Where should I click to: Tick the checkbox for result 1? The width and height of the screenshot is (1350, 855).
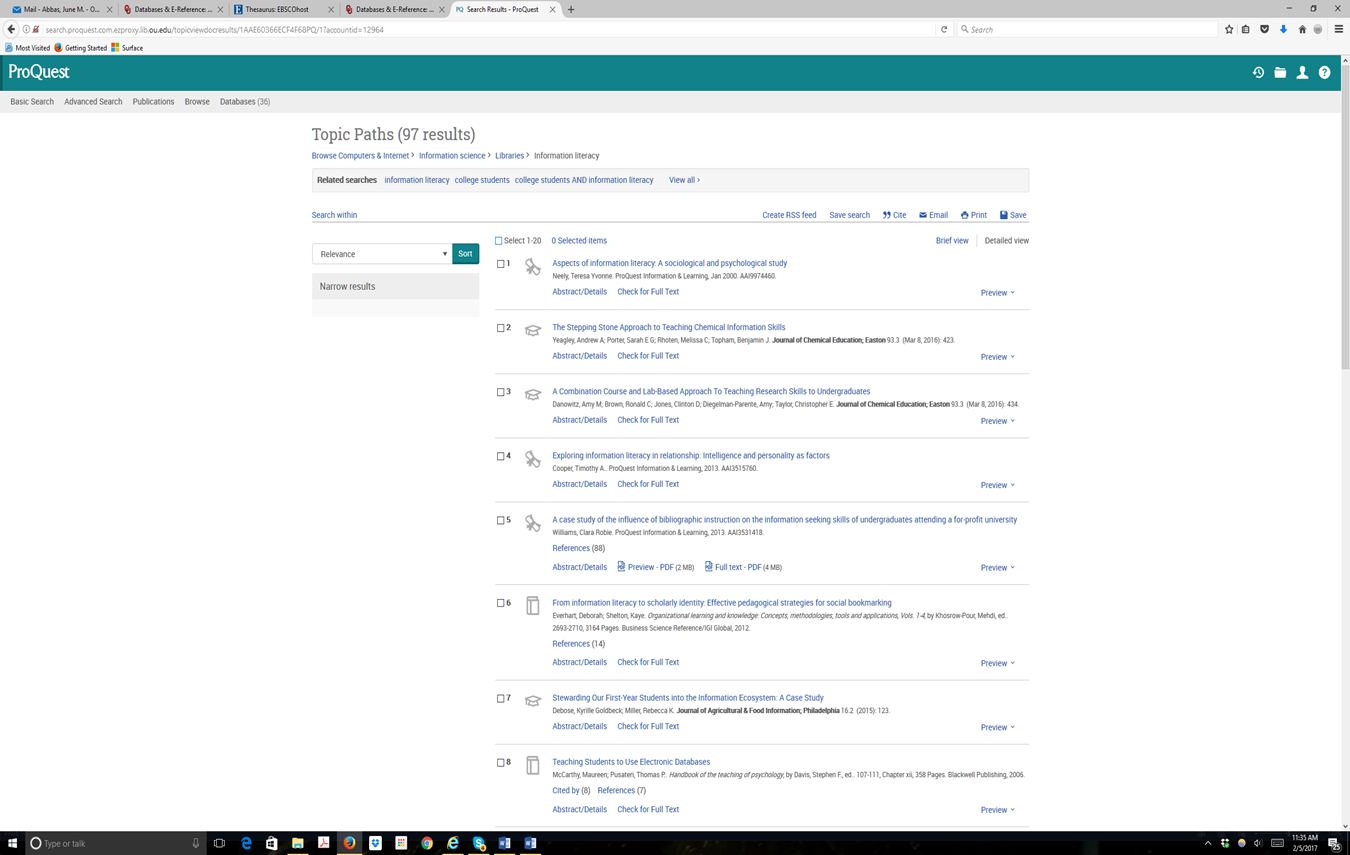point(501,264)
